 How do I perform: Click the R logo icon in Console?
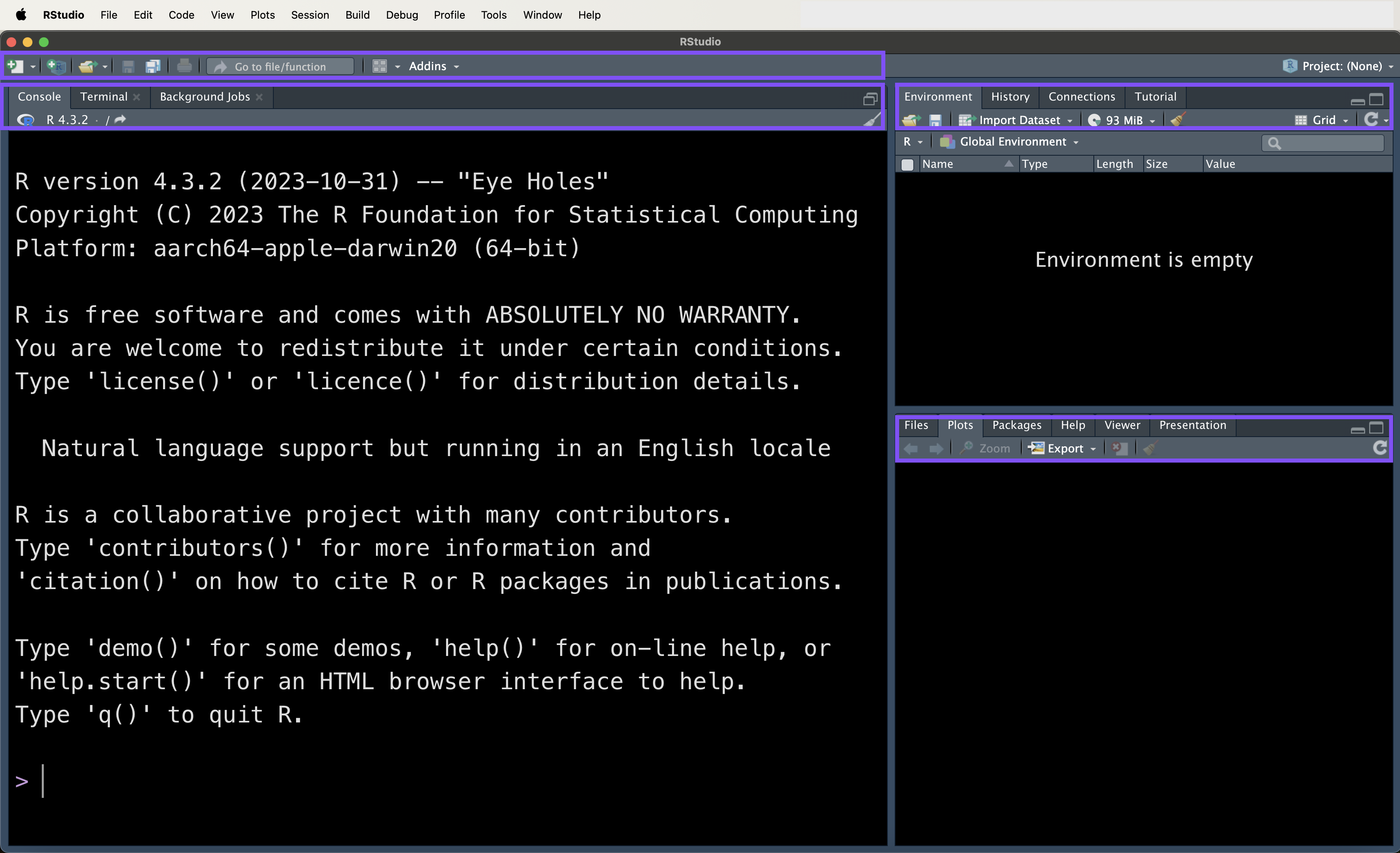coord(26,120)
